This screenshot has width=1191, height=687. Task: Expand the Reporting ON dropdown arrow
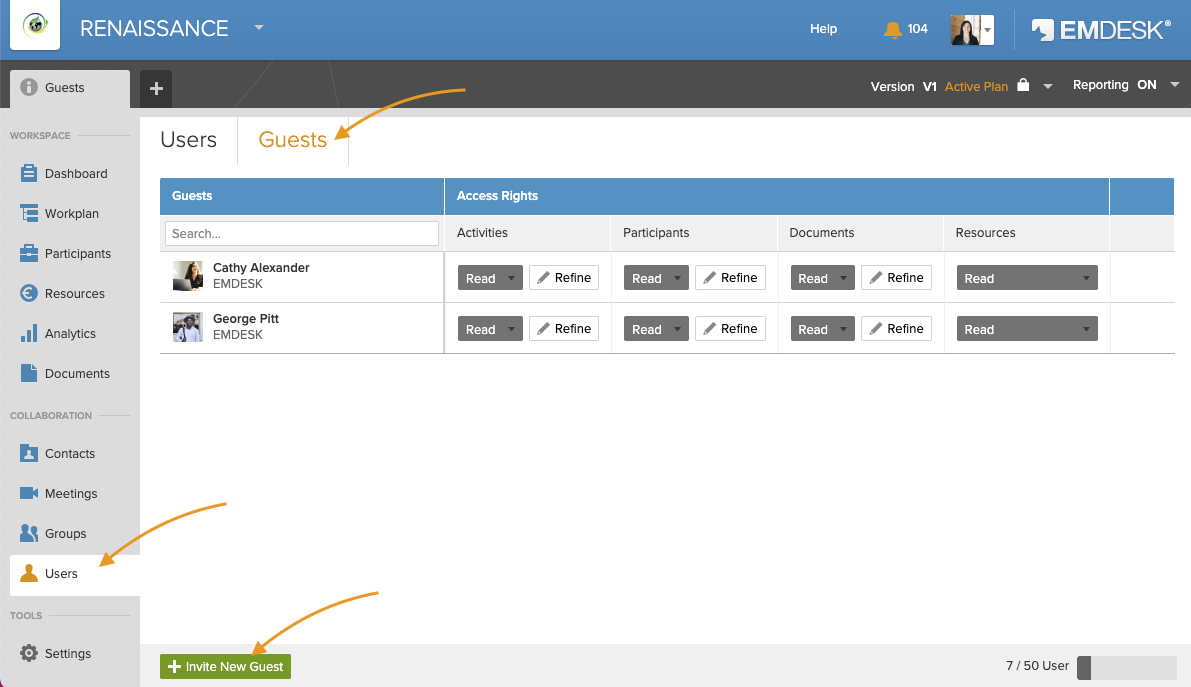(x=1174, y=84)
